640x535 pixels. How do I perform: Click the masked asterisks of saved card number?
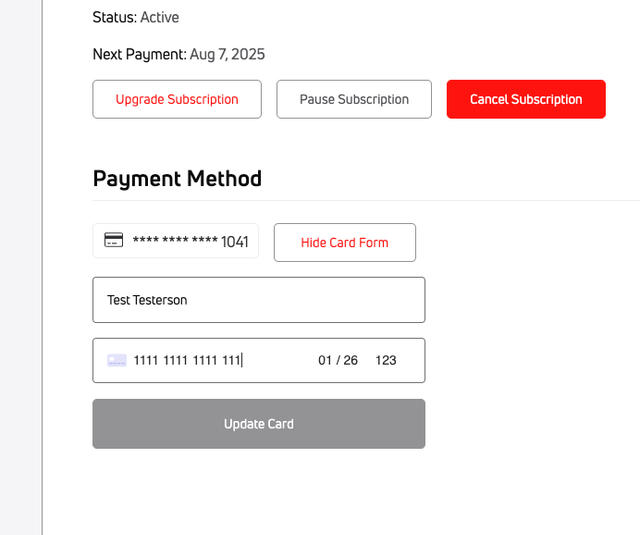click(x=175, y=242)
